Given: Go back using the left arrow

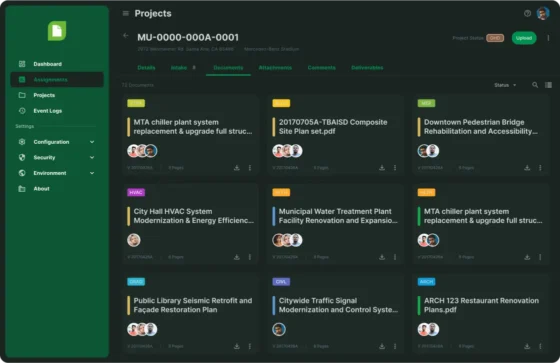Looking at the screenshot, I should [126, 36].
